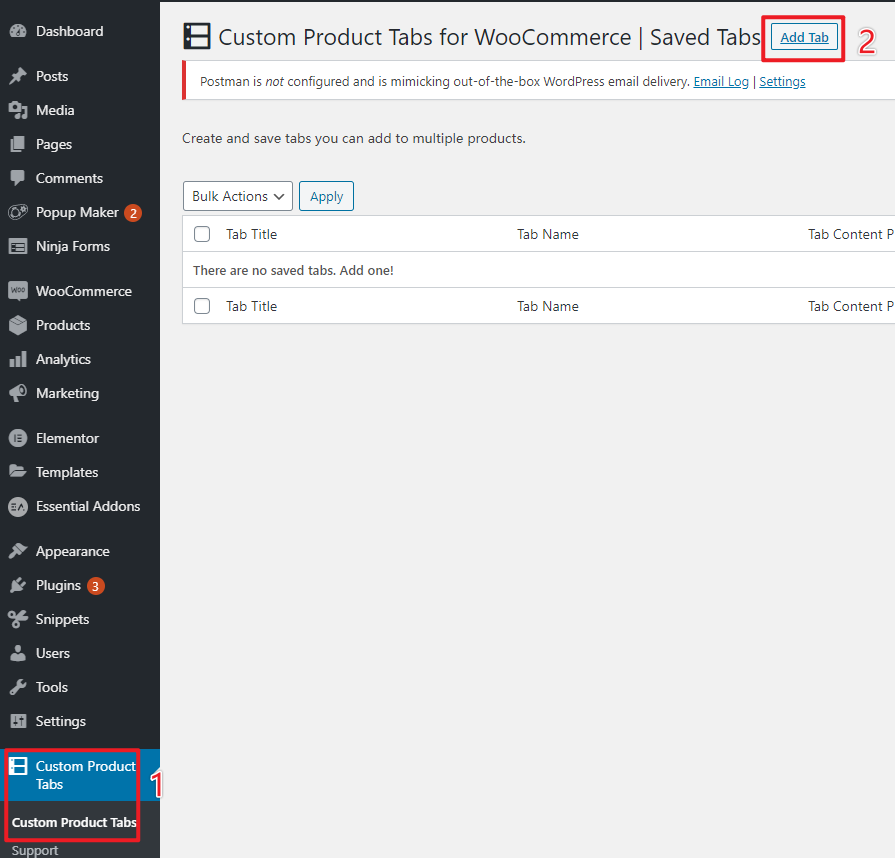Click the Apply button
The width and height of the screenshot is (895, 858).
pyautogui.click(x=326, y=196)
